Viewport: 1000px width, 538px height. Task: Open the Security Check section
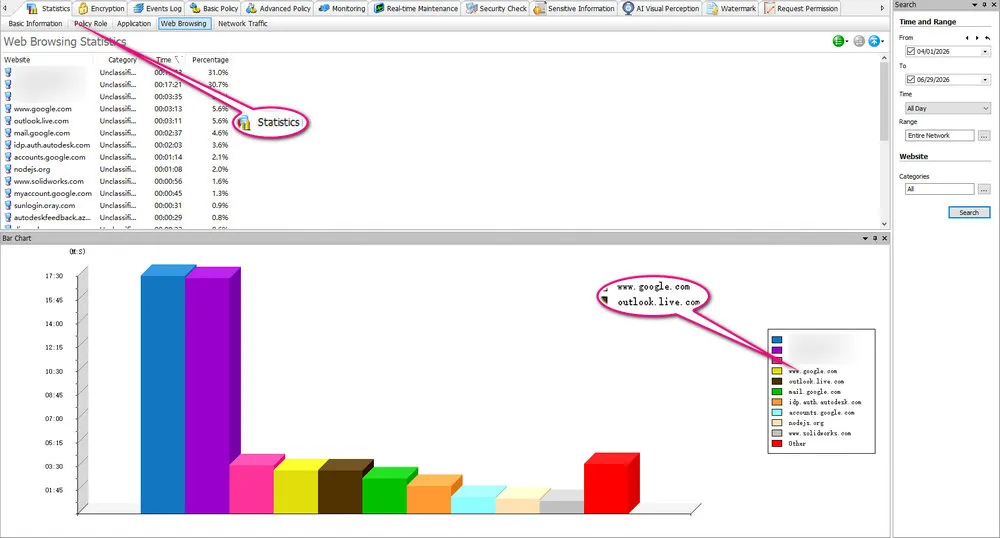click(x=496, y=8)
